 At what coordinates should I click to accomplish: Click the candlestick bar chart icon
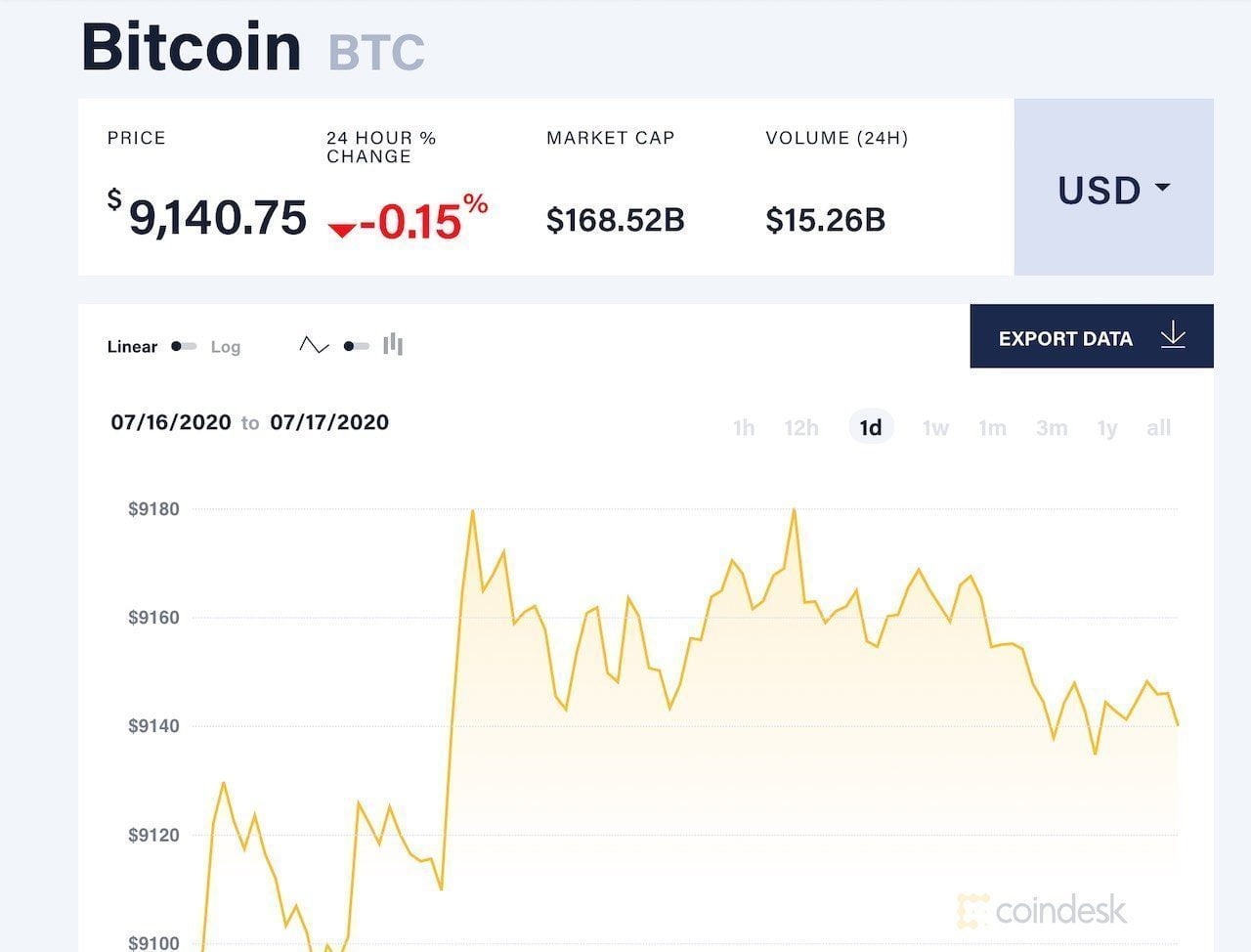pos(393,344)
